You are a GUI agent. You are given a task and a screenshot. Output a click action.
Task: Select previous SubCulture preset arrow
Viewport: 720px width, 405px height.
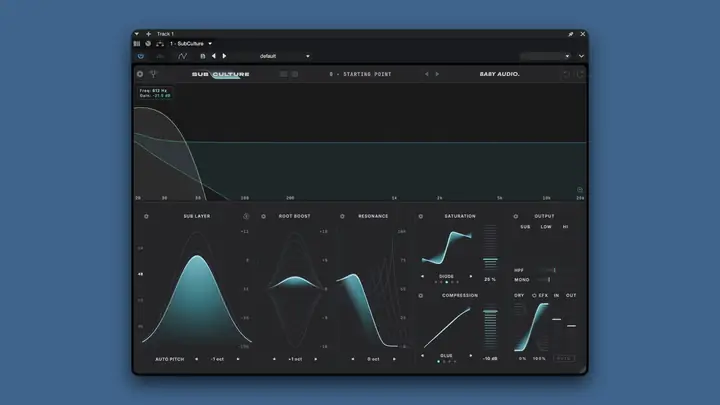(427, 74)
